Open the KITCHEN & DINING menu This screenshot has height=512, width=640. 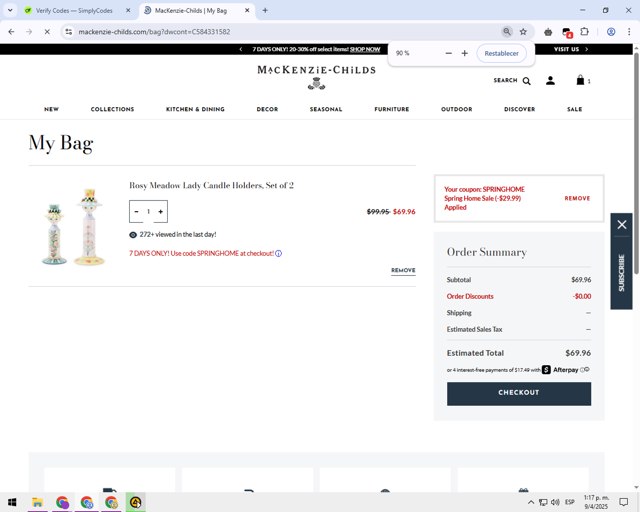point(195,109)
